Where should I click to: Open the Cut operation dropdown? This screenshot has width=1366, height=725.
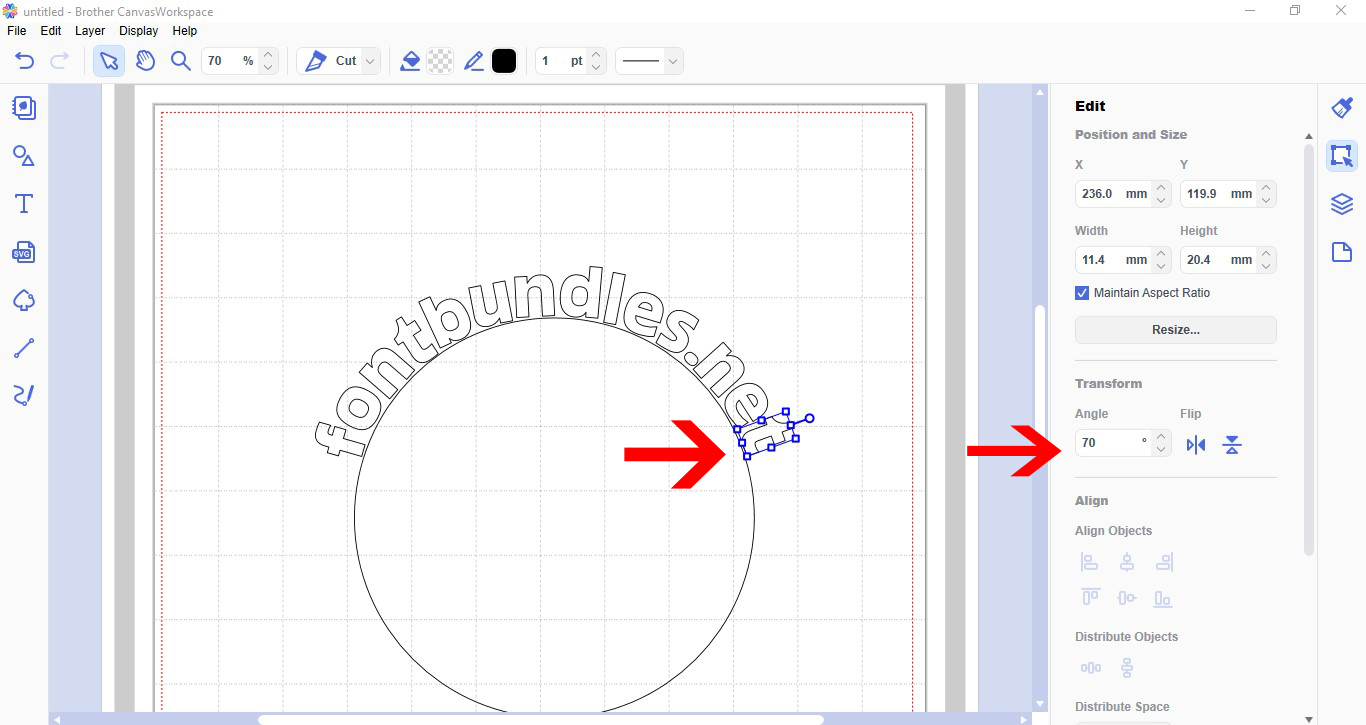371,61
